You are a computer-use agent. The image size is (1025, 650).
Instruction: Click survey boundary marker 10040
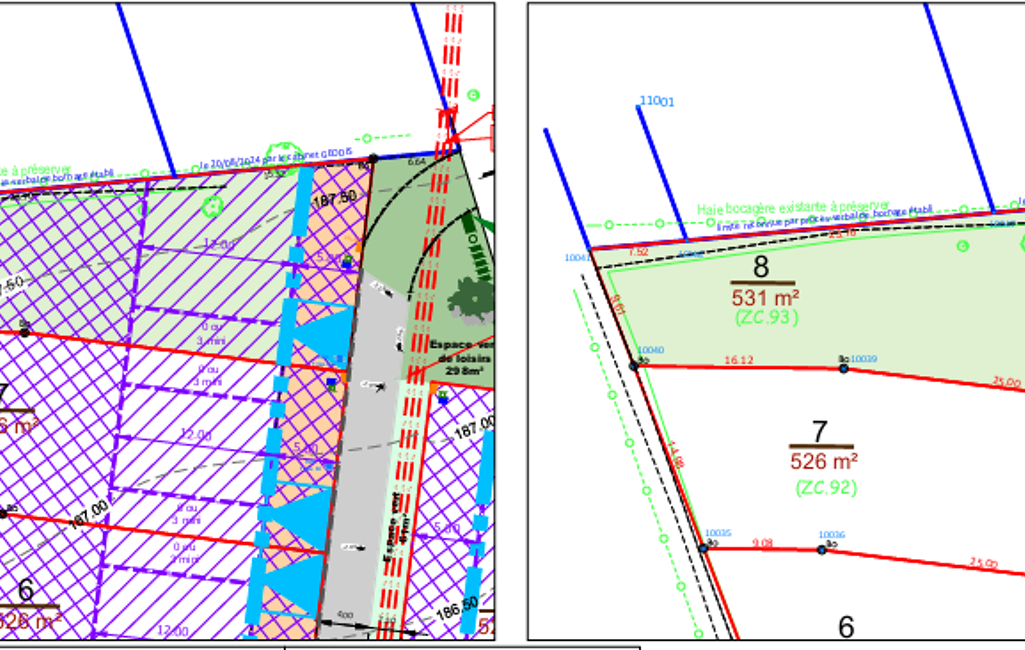tap(634, 366)
